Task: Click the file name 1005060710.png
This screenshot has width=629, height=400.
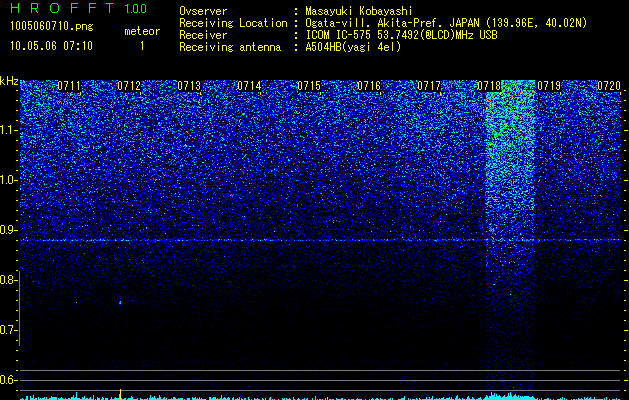Action: coord(52,27)
